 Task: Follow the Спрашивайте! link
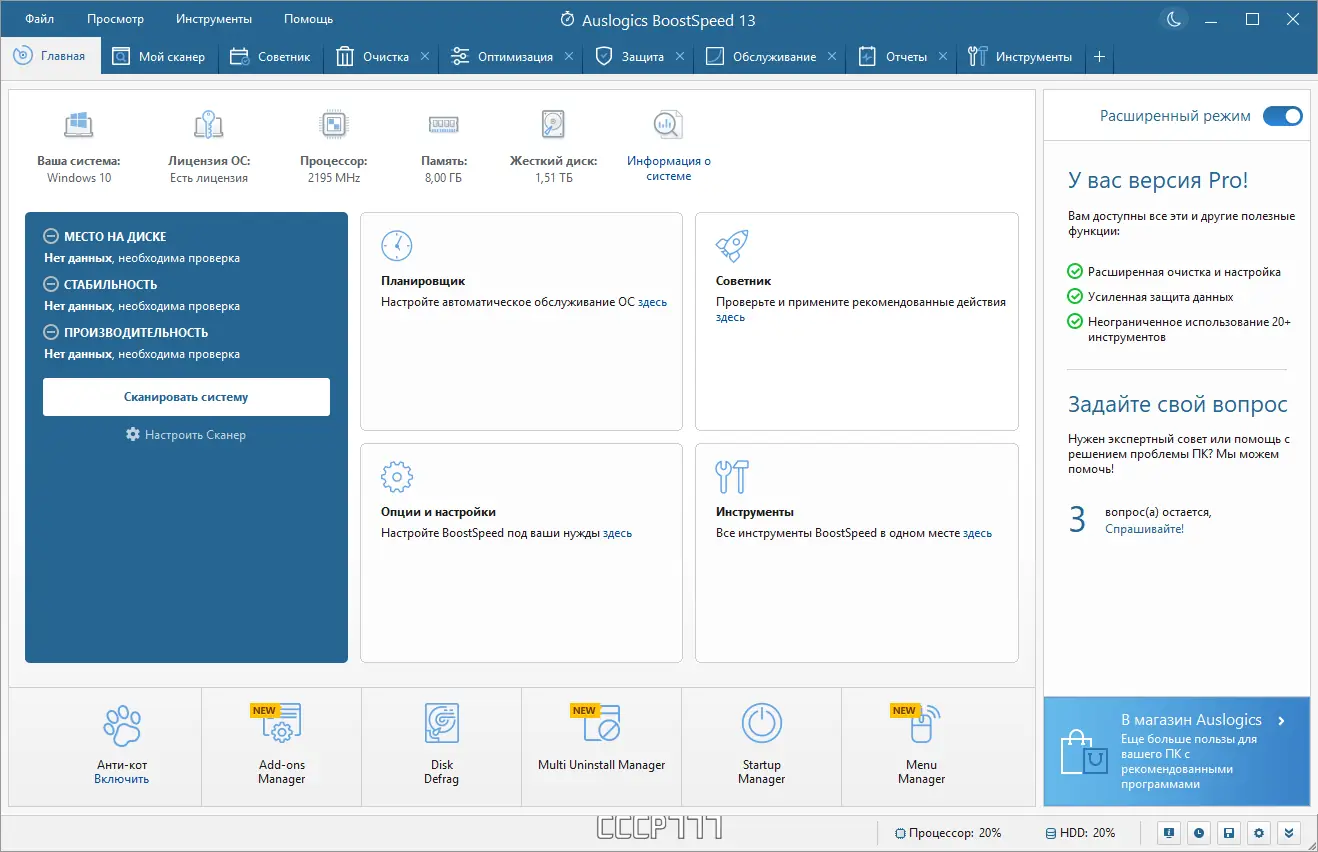[x=1144, y=528]
